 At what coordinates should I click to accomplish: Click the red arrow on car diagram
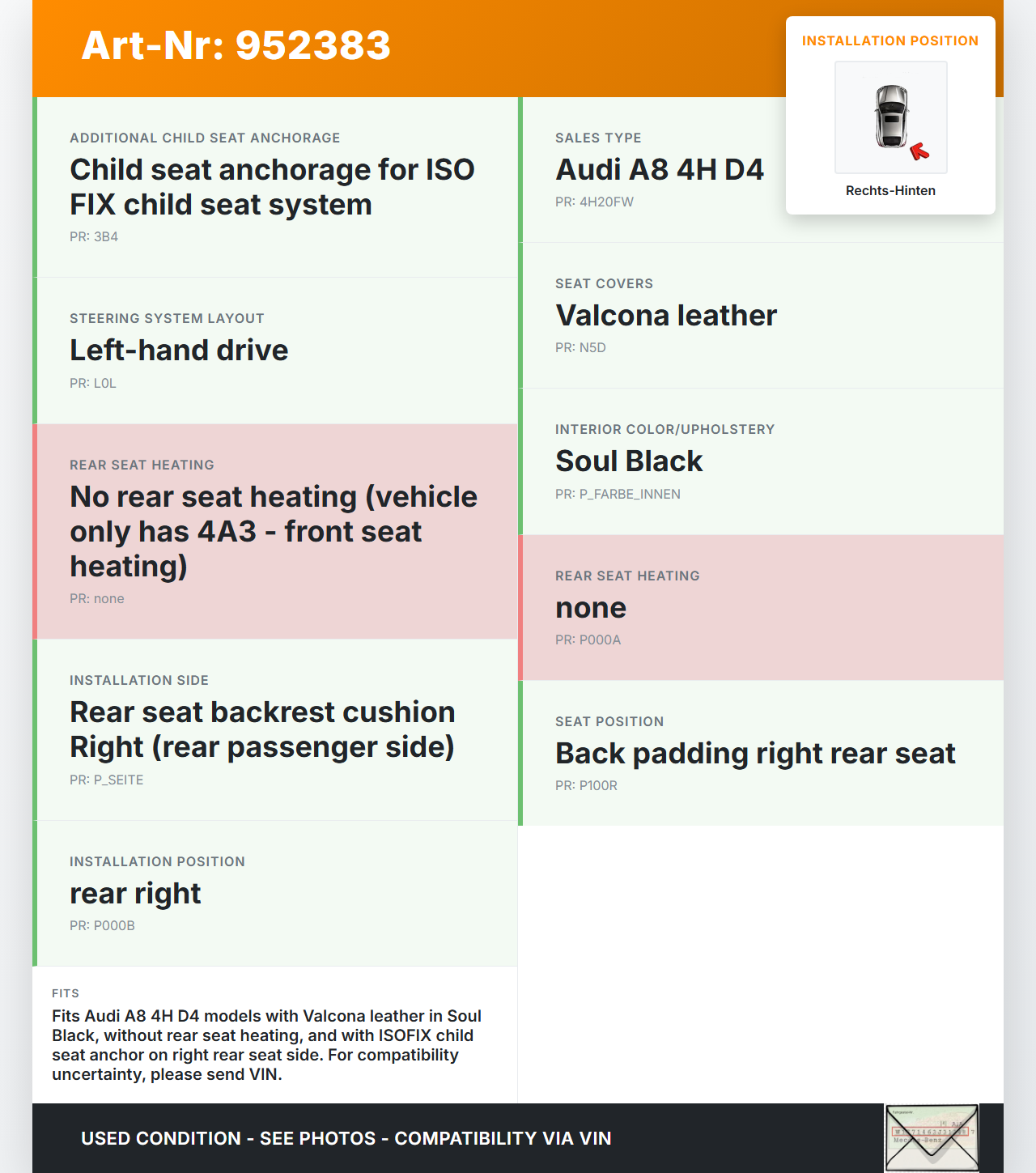click(919, 151)
